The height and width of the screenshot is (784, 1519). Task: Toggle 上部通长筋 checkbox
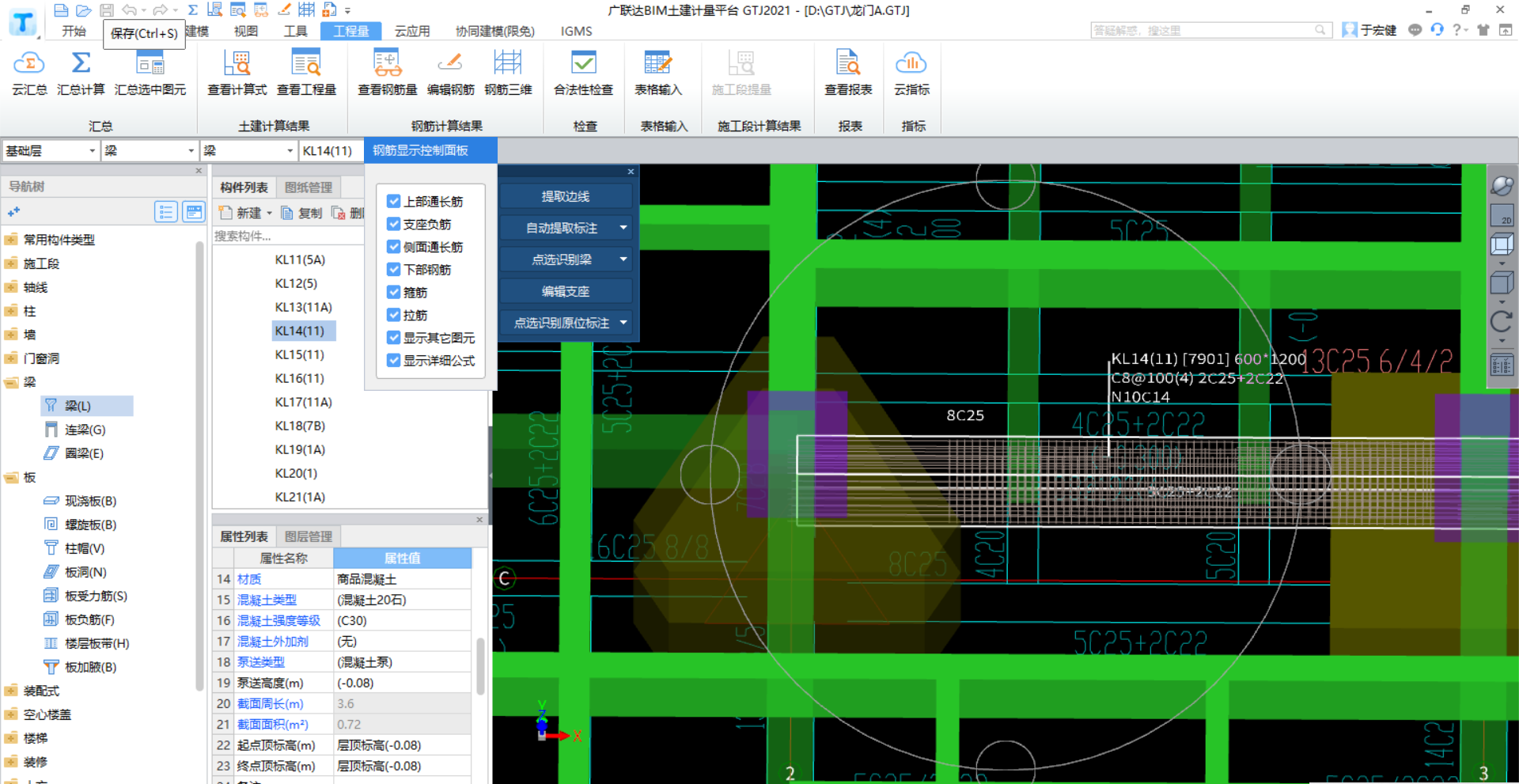pos(394,201)
